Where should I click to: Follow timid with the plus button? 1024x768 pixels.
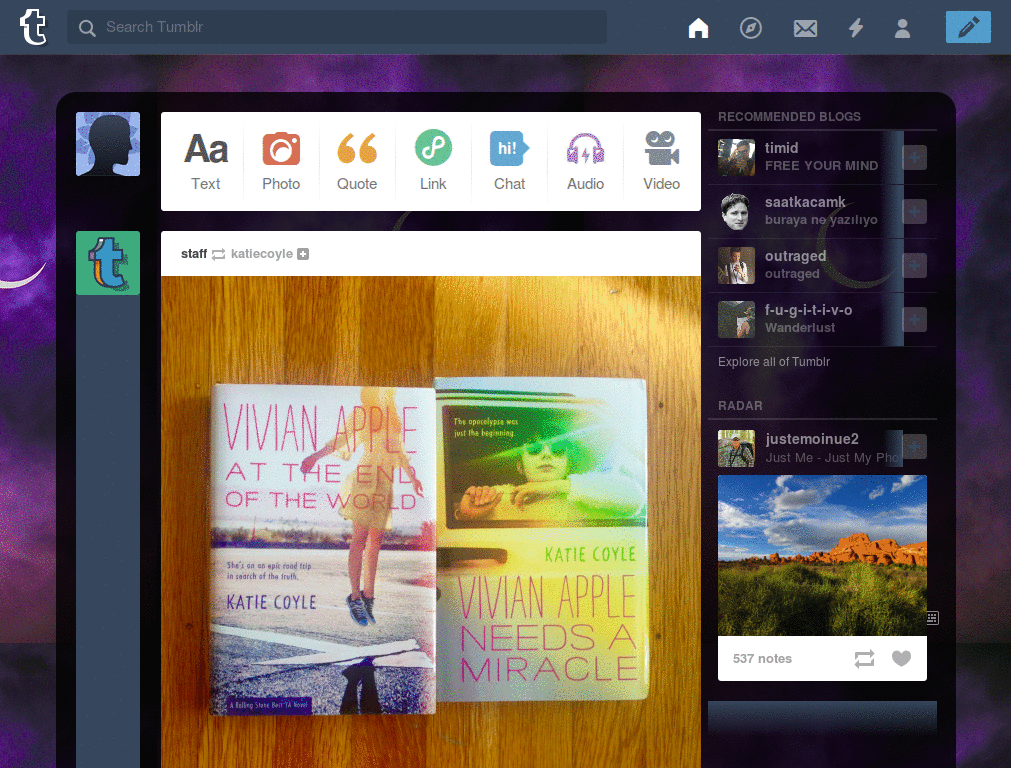(914, 157)
